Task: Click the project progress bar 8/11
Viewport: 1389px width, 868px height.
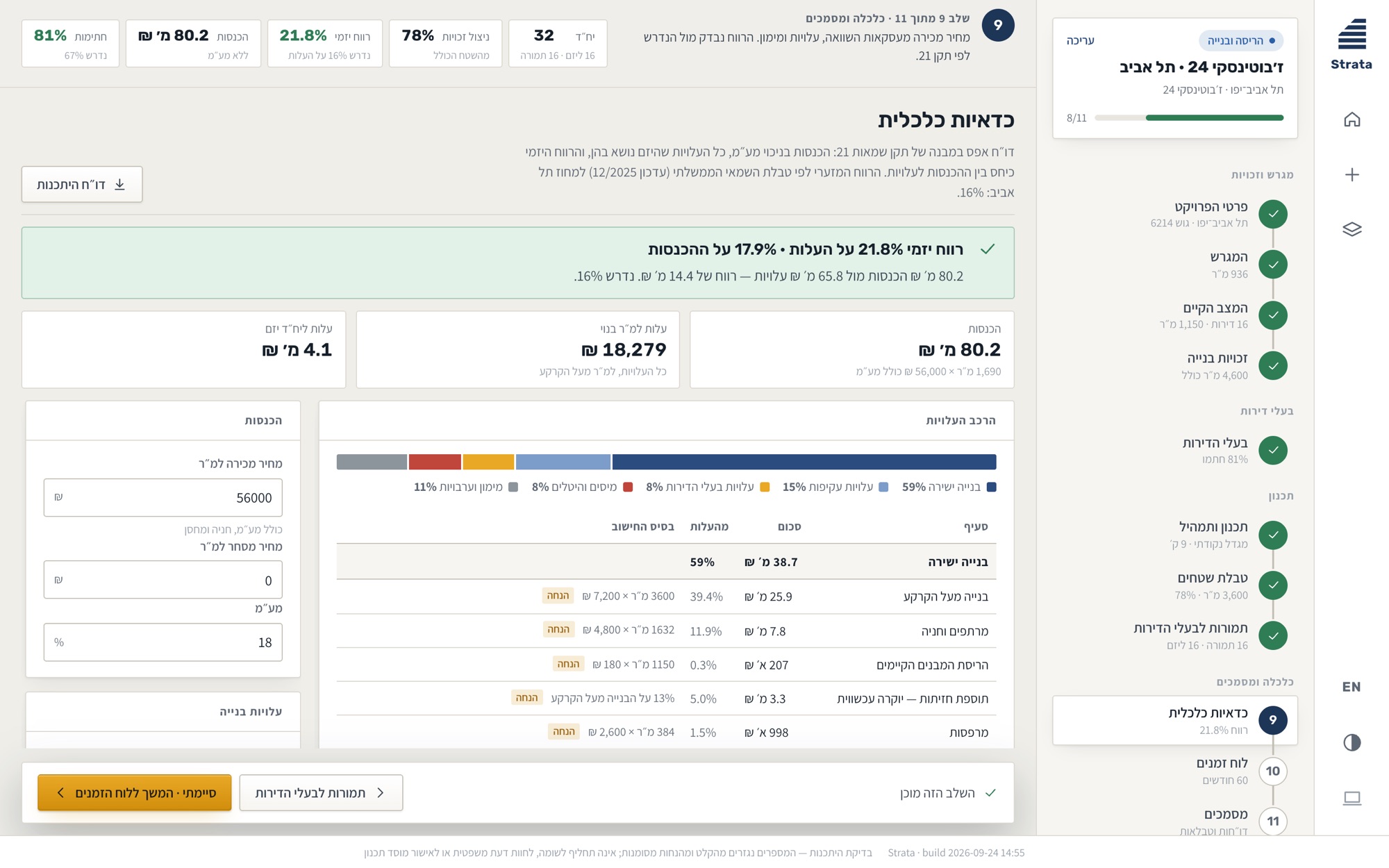Action: pos(1189,118)
